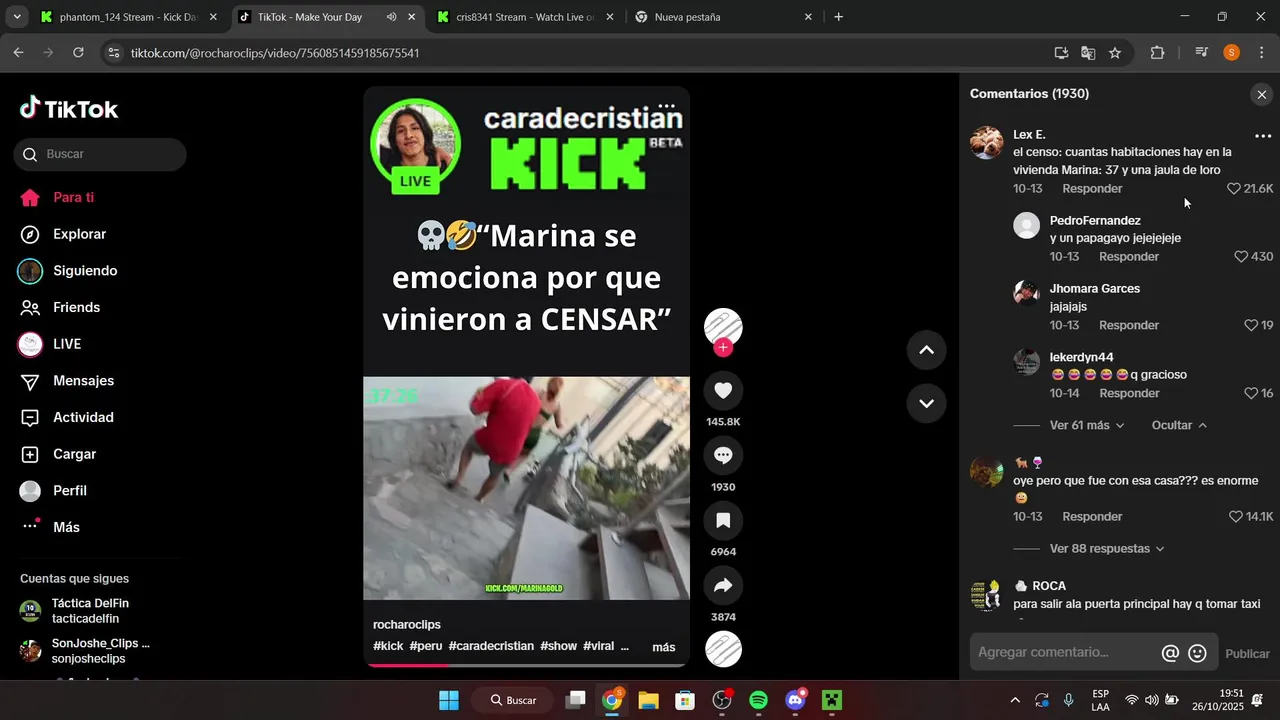1280x720 pixels.
Task: Click the Buscar search field in TikTok
Action: [x=100, y=154]
